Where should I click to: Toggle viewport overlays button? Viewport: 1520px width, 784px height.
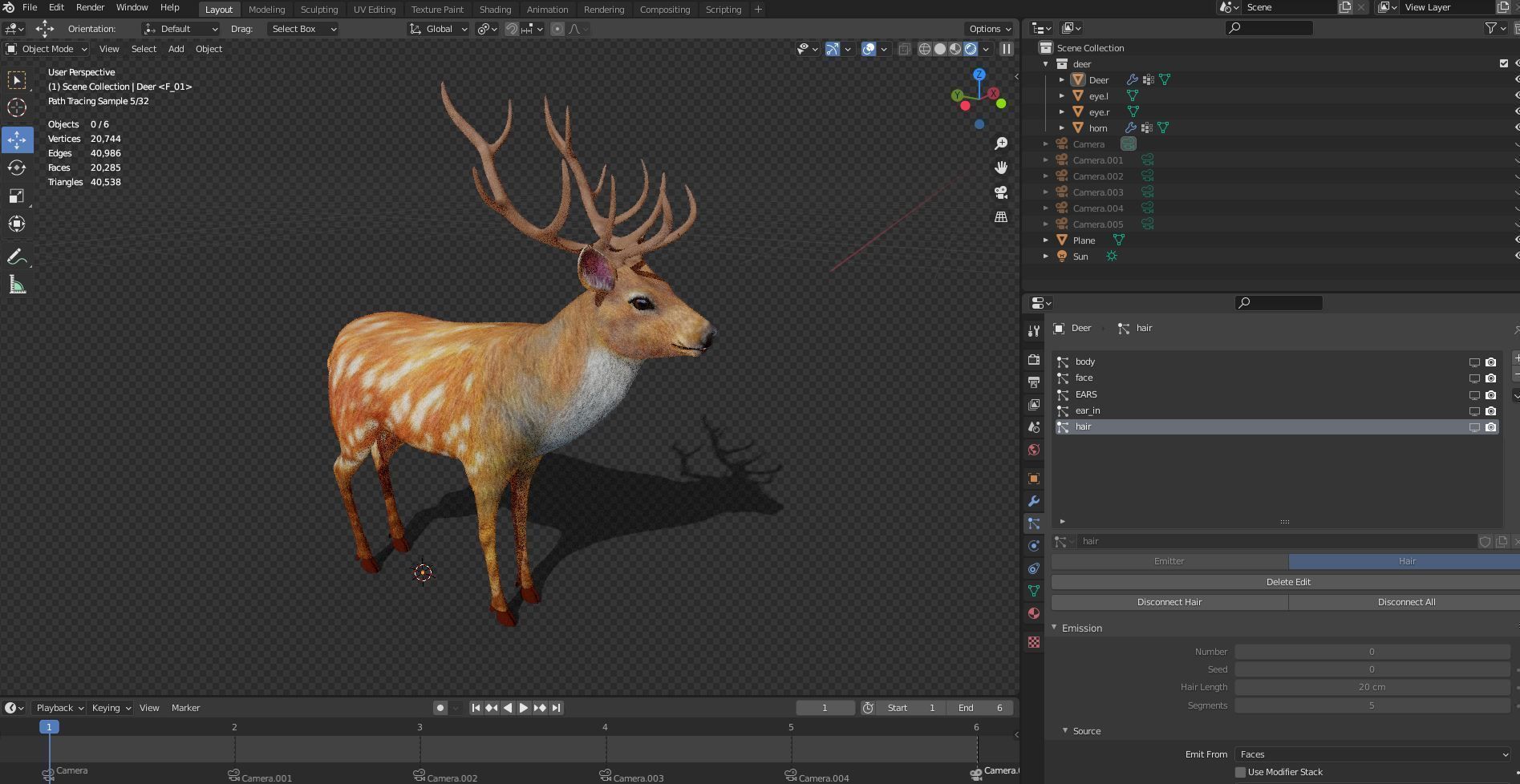[x=869, y=49]
